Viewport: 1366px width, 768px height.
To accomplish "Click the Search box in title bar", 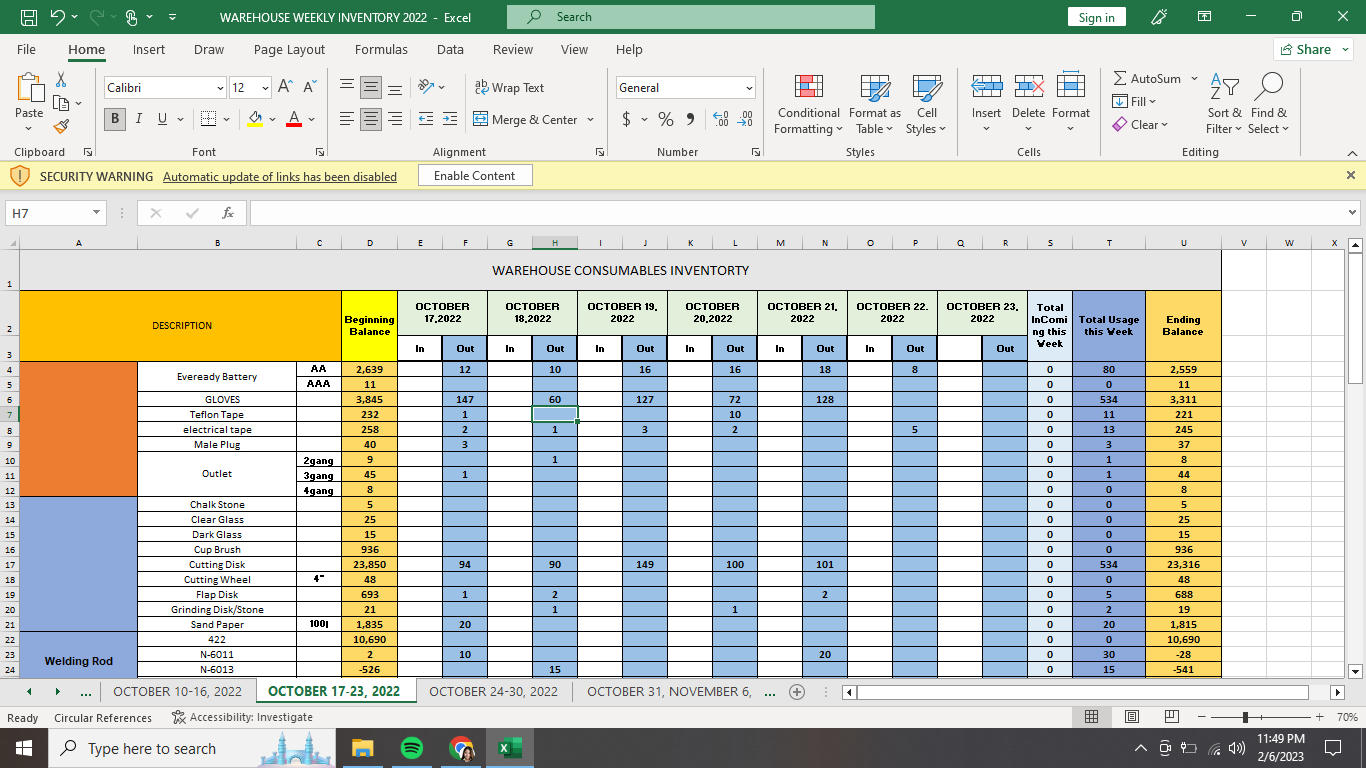I will point(691,17).
